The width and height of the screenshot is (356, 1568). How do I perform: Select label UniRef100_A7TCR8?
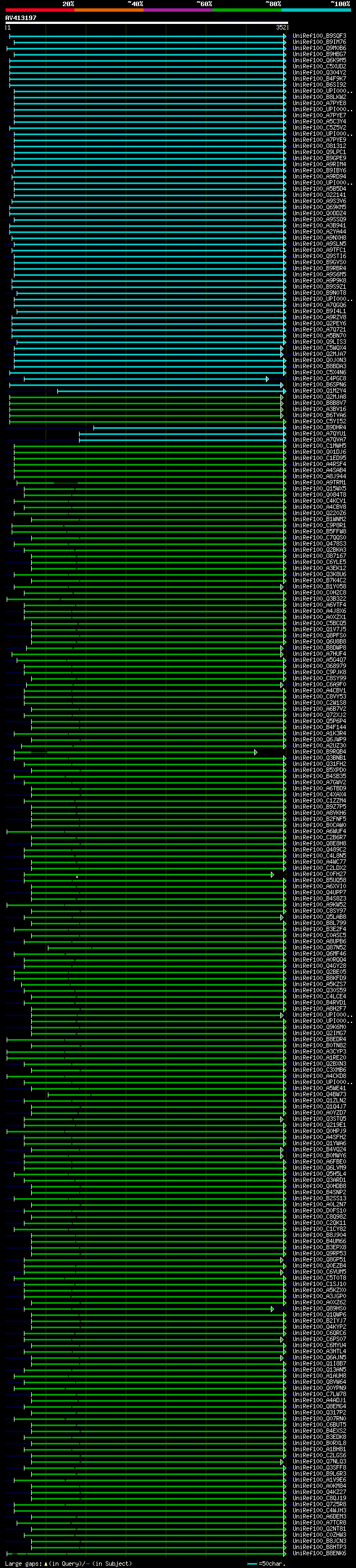pyautogui.click(x=319, y=1522)
